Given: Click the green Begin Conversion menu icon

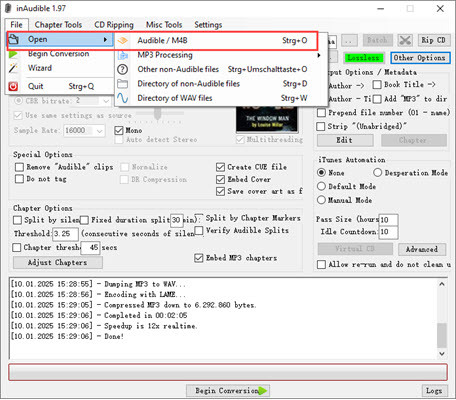Looking at the screenshot, I should 13,54.
